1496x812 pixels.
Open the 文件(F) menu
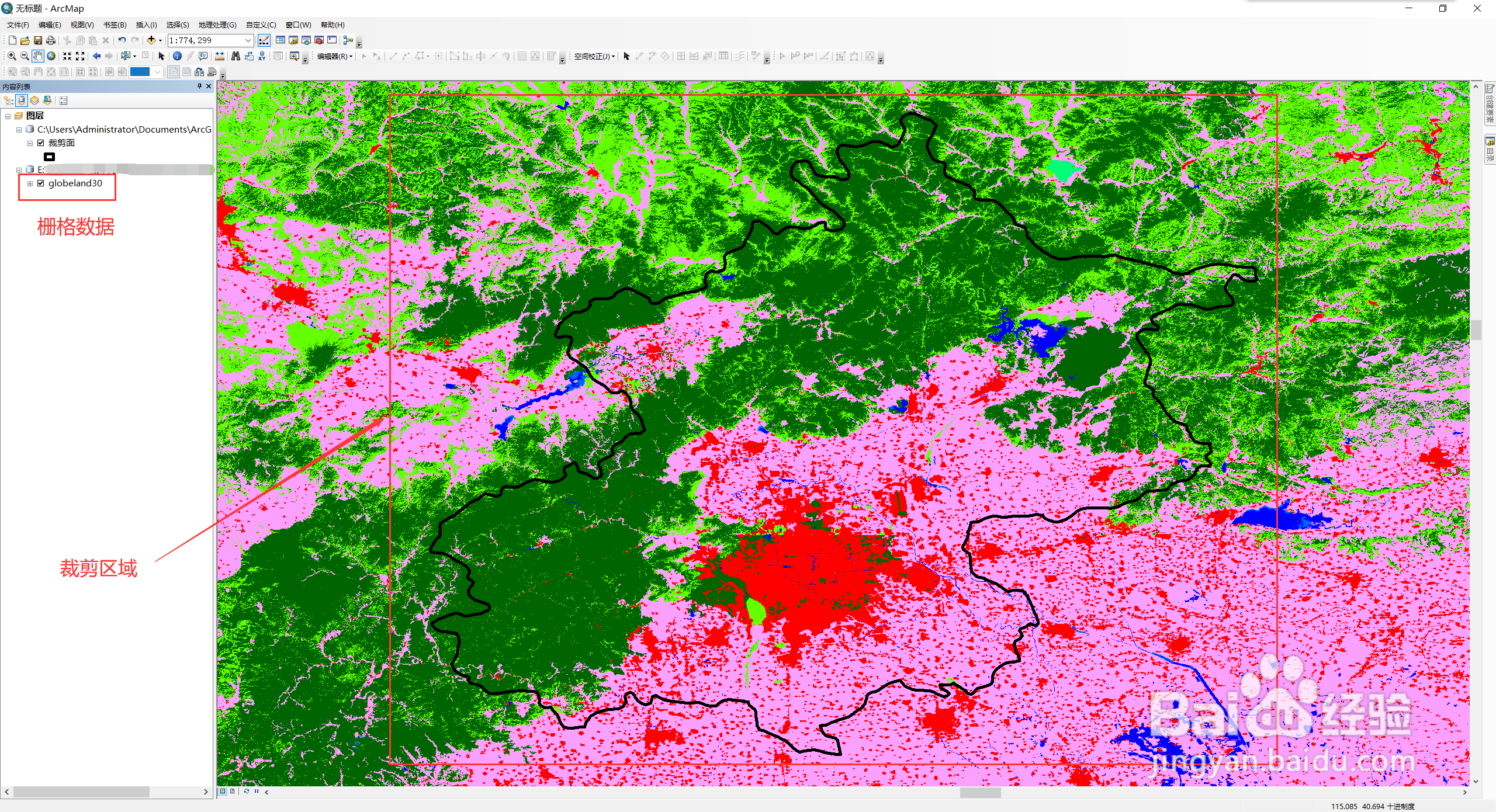tap(18, 25)
